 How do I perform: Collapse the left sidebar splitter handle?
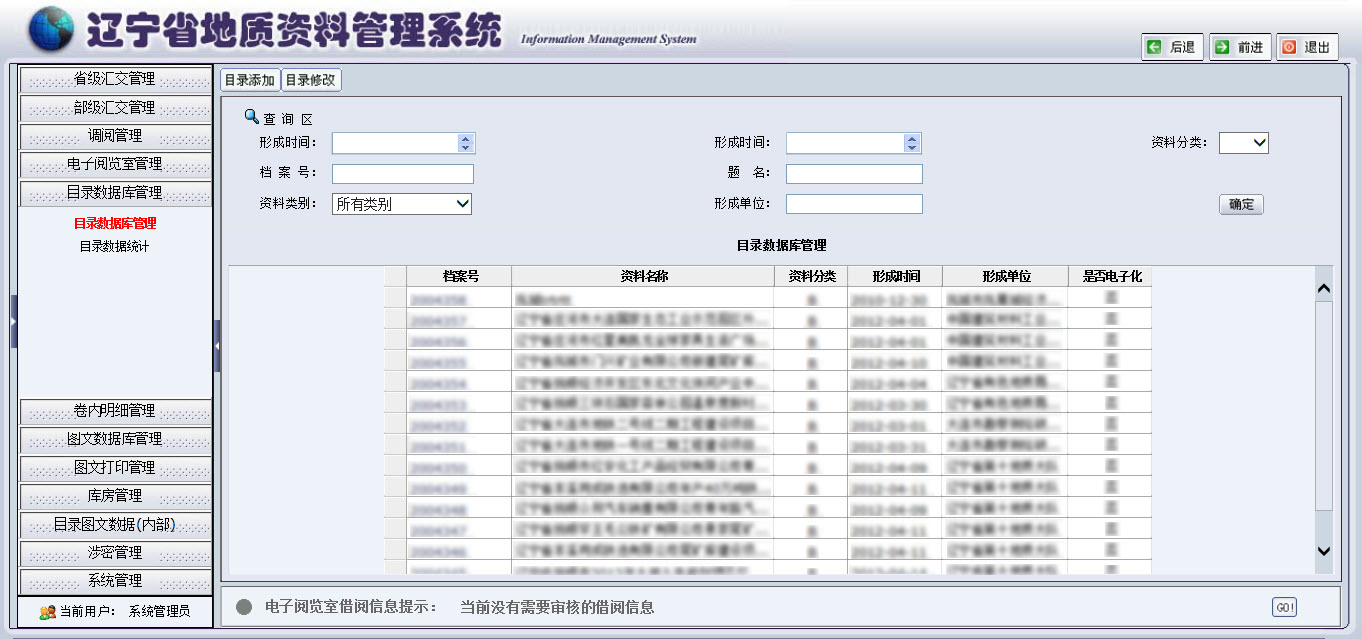point(217,345)
